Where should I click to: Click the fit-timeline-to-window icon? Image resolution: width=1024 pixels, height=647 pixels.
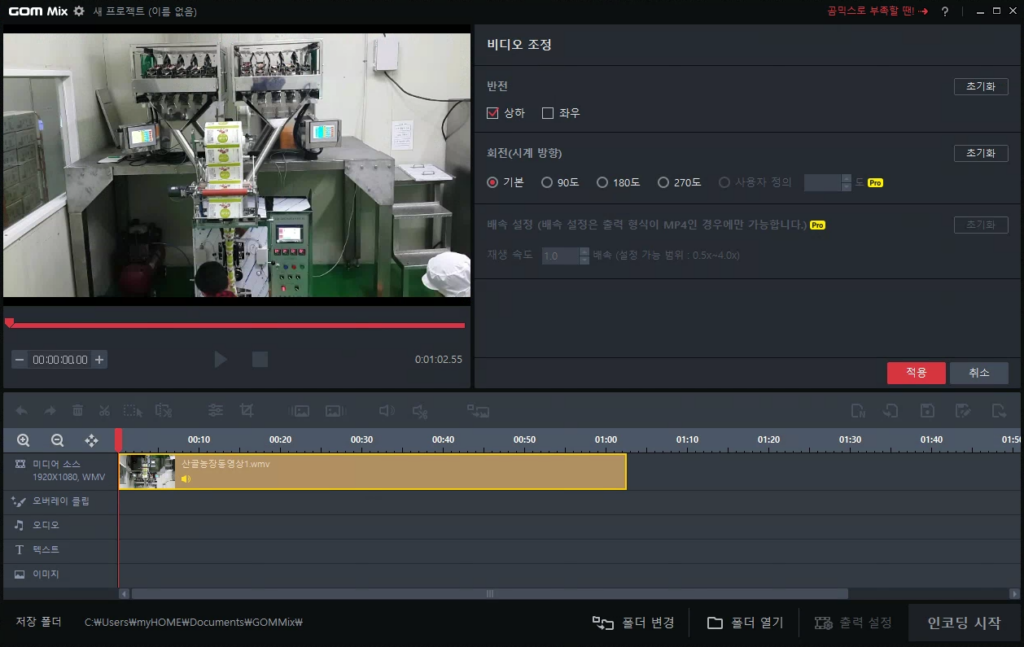91,440
